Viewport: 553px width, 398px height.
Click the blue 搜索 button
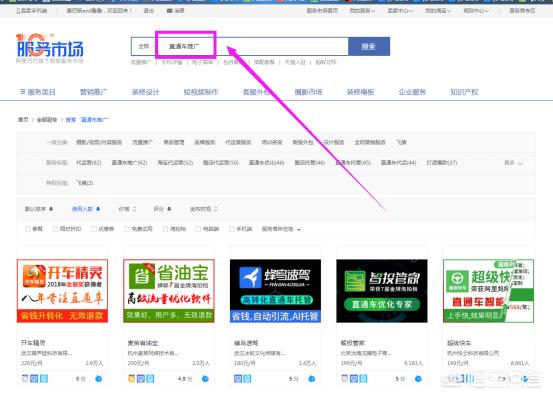[369, 46]
